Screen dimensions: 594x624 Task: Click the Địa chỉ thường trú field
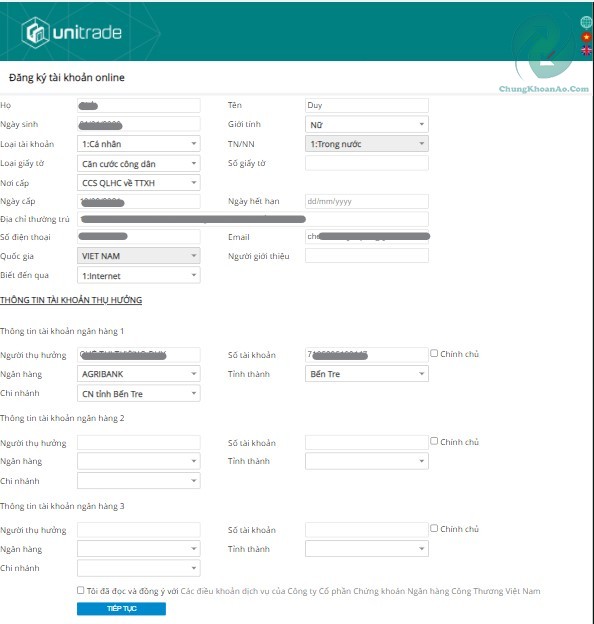point(253,219)
